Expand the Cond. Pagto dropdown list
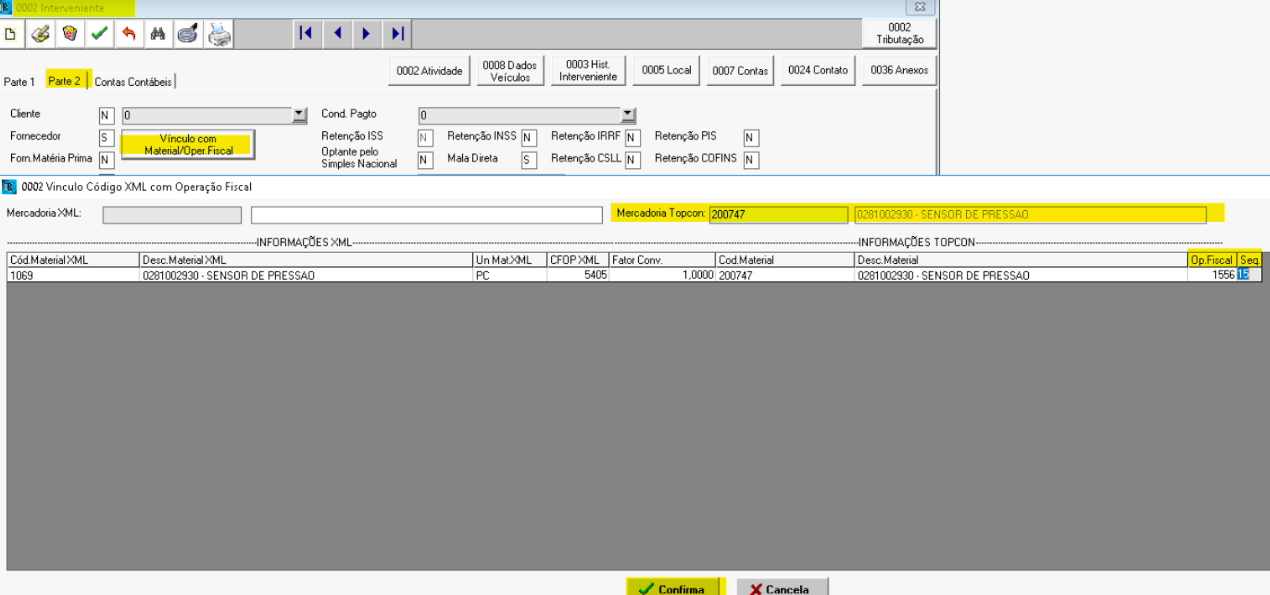The height and width of the screenshot is (595, 1270). tap(628, 115)
